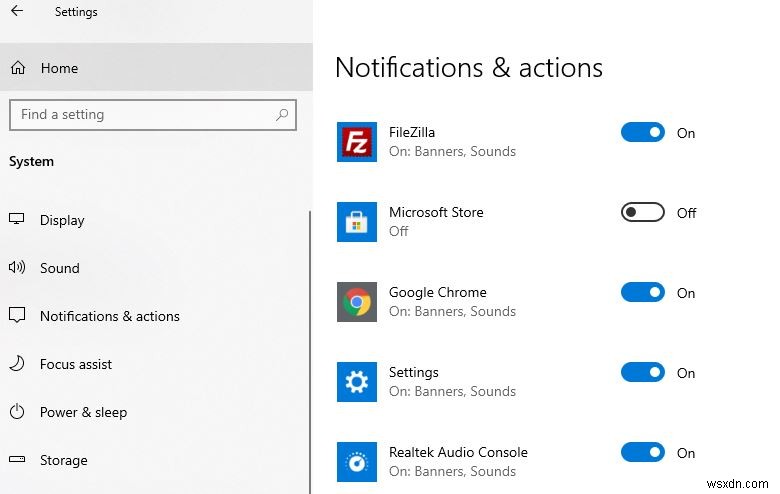Navigate to Storage settings
The width and height of the screenshot is (780, 494).
[x=64, y=460]
